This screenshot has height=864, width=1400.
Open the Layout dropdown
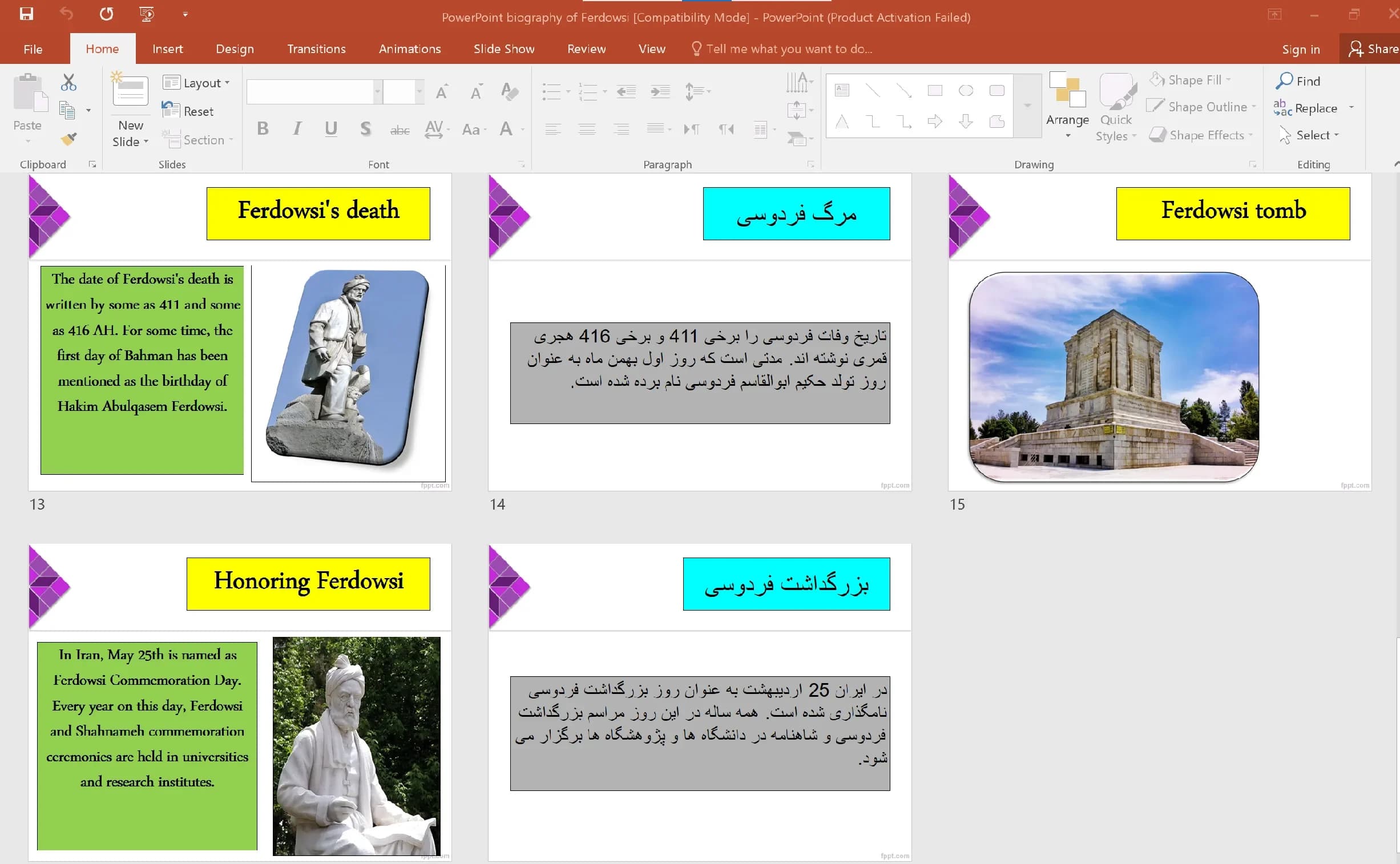click(196, 82)
